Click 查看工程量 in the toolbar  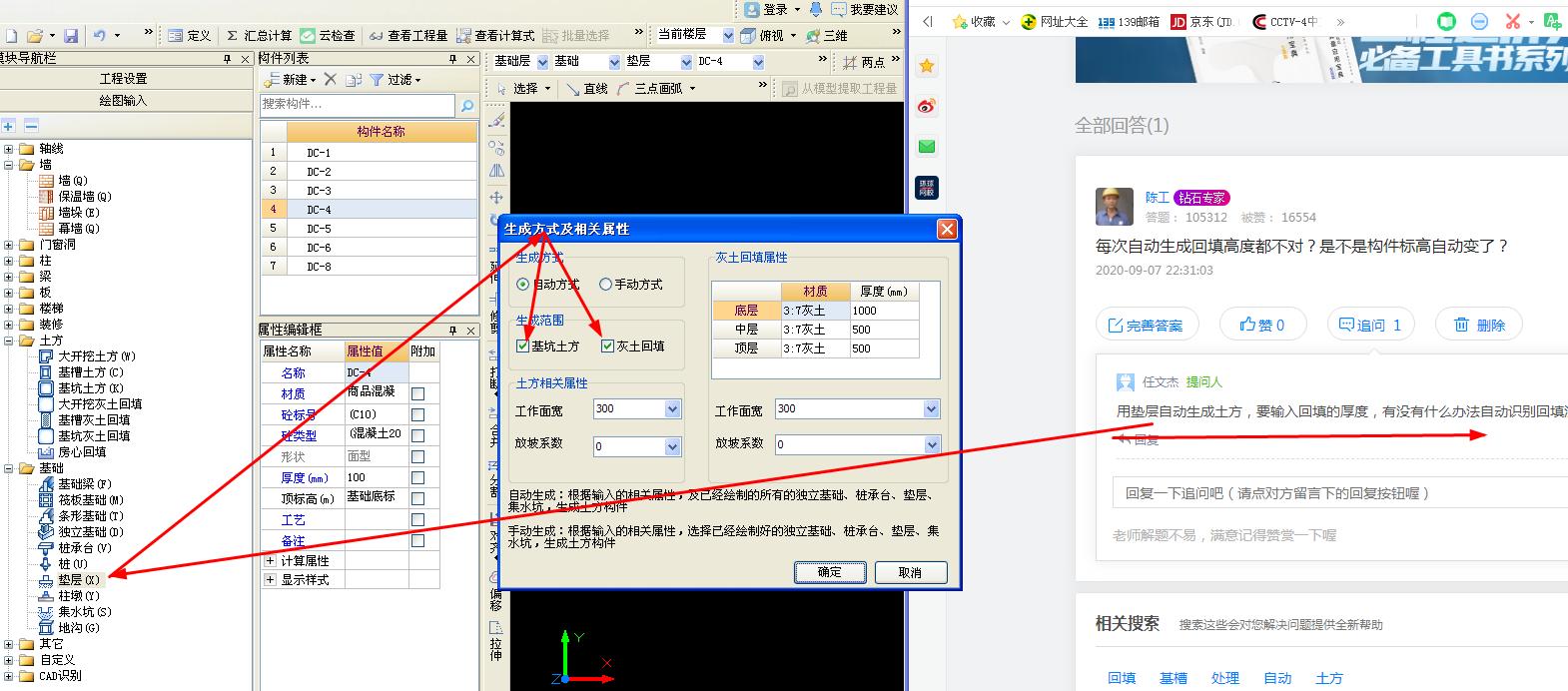(407, 35)
